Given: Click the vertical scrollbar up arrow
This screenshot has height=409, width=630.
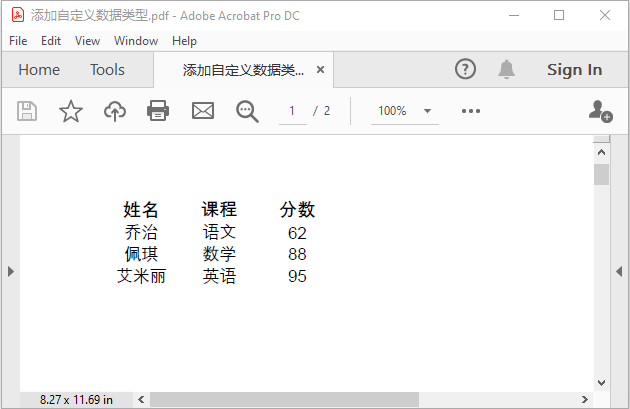Looking at the screenshot, I should pos(601,152).
